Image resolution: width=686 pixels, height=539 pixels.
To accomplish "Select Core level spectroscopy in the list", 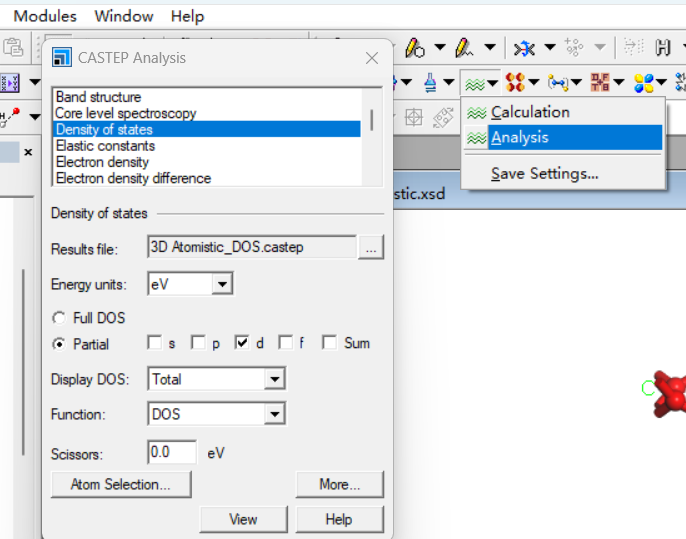I will coord(207,113).
